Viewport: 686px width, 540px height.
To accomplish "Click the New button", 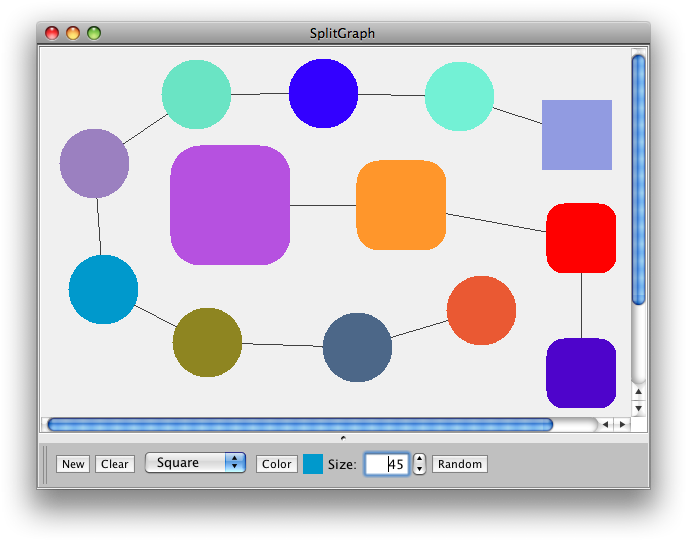I will click(73, 464).
